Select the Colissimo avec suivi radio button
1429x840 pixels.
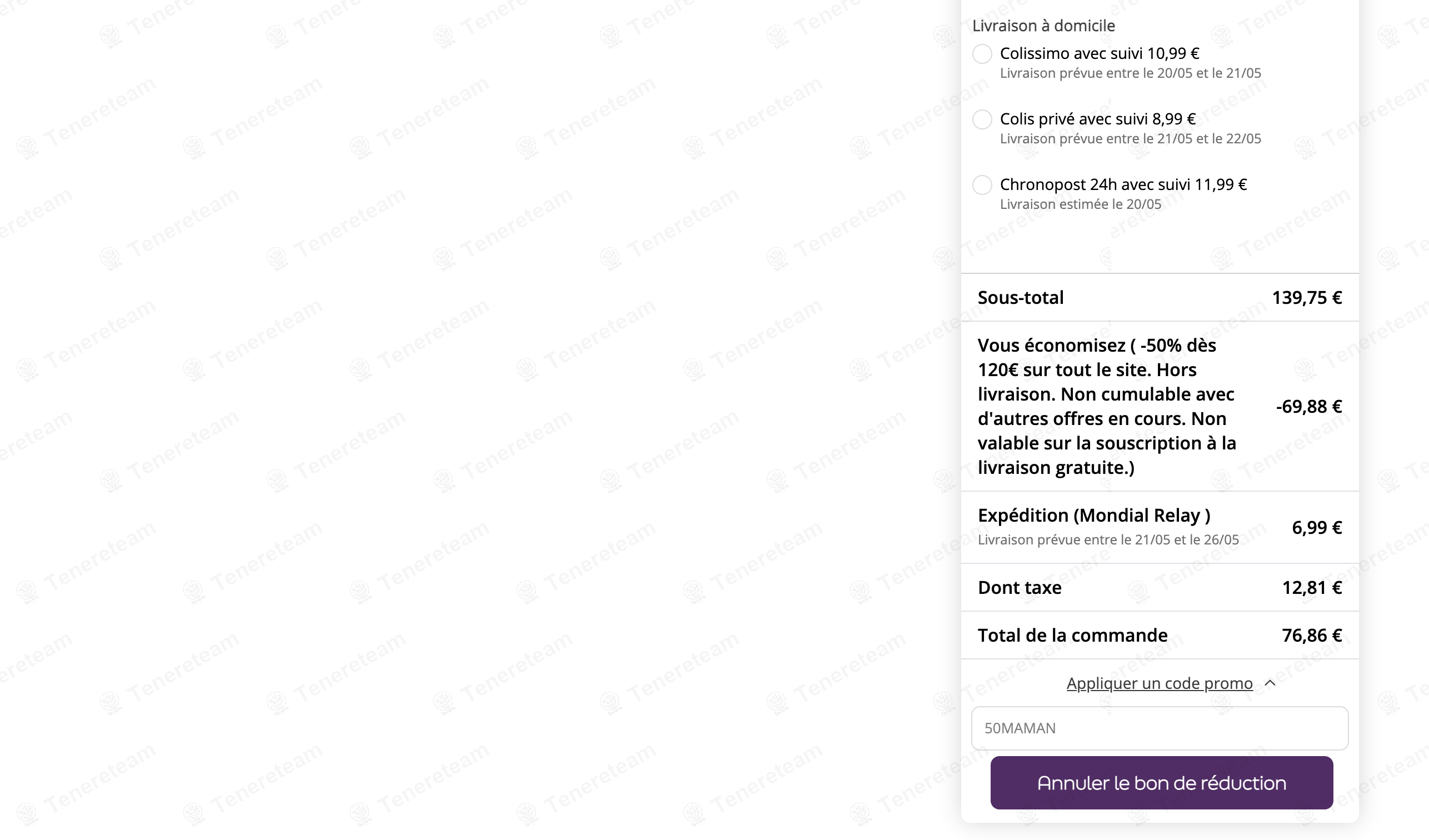pyautogui.click(x=982, y=54)
